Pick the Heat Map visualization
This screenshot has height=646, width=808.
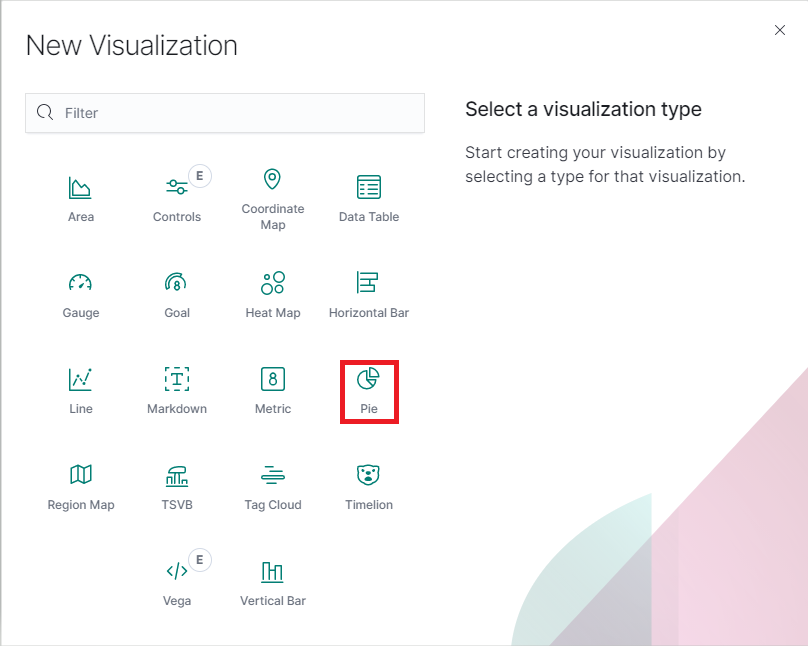(273, 284)
